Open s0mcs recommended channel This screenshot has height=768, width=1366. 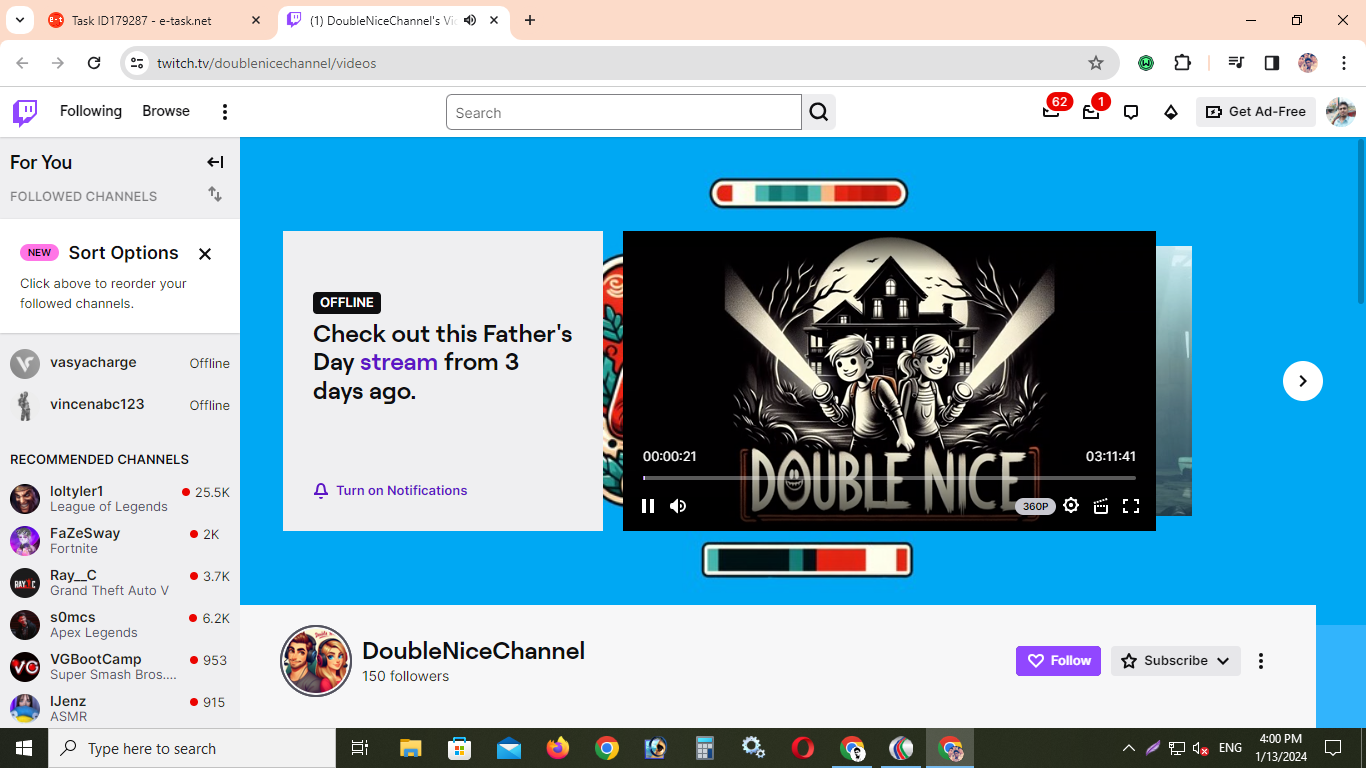tap(120, 624)
